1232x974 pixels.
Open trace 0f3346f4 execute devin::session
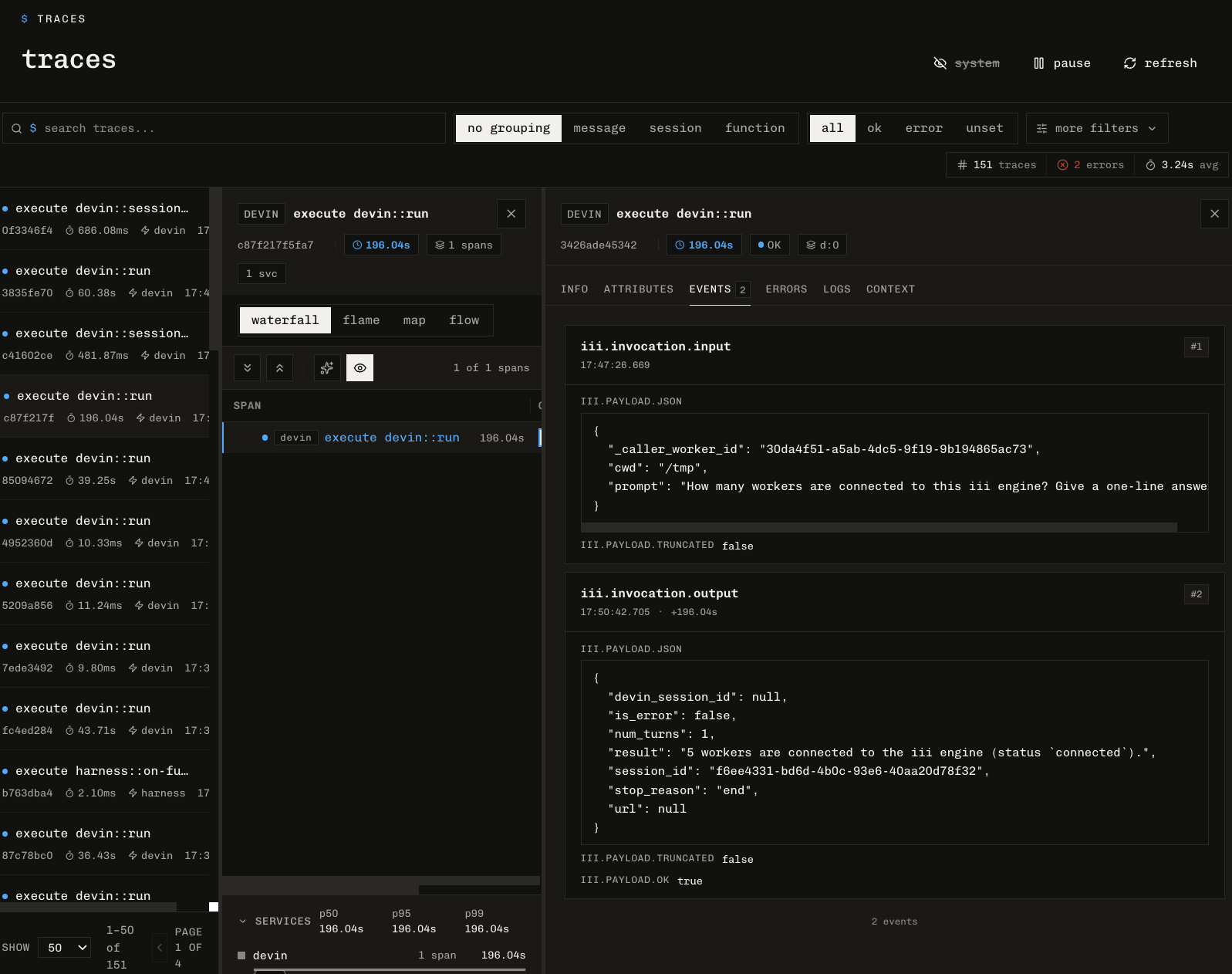click(x=105, y=218)
